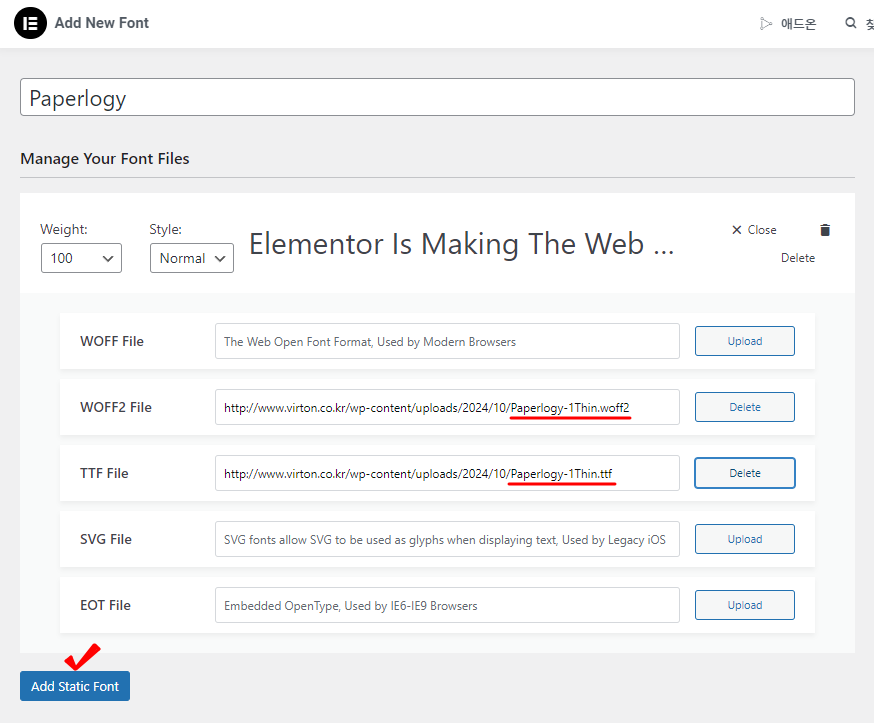This screenshot has height=723, width=874.
Task: Click the play triangle icon beside 애드온
Action: click(766, 23)
